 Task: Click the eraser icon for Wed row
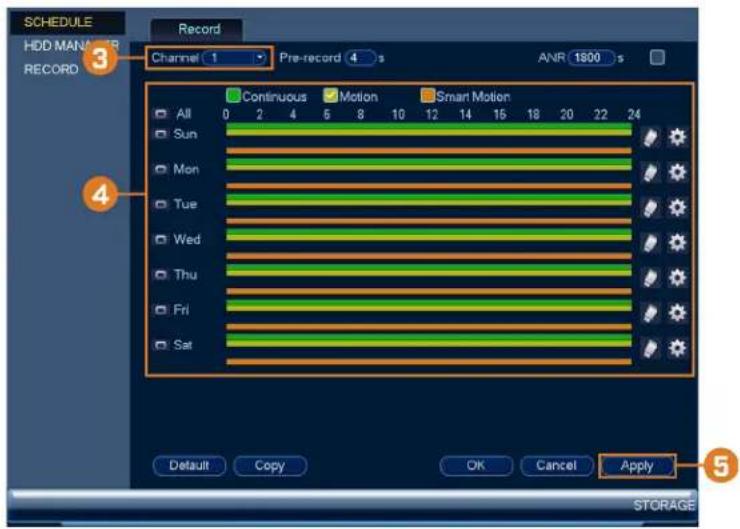tap(650, 243)
